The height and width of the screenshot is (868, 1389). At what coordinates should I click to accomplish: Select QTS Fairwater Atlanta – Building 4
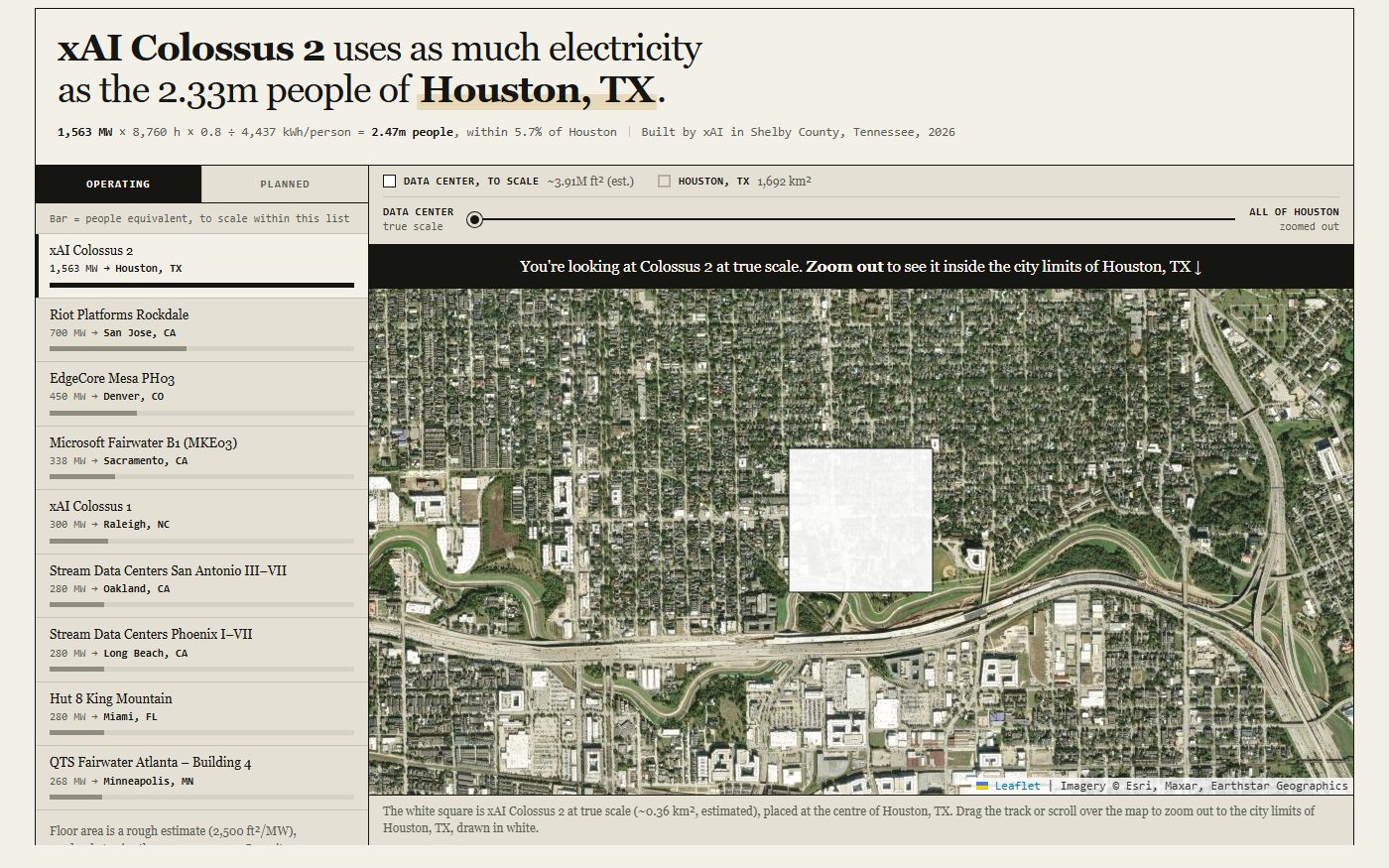click(x=202, y=778)
